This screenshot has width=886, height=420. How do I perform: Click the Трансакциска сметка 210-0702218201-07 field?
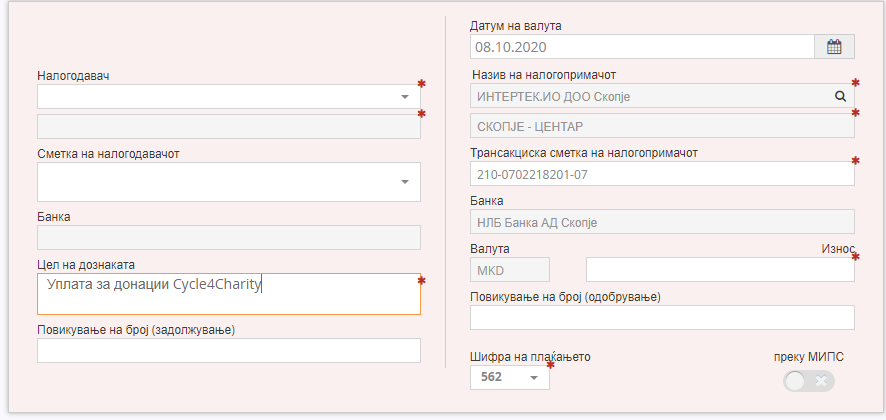coord(662,174)
